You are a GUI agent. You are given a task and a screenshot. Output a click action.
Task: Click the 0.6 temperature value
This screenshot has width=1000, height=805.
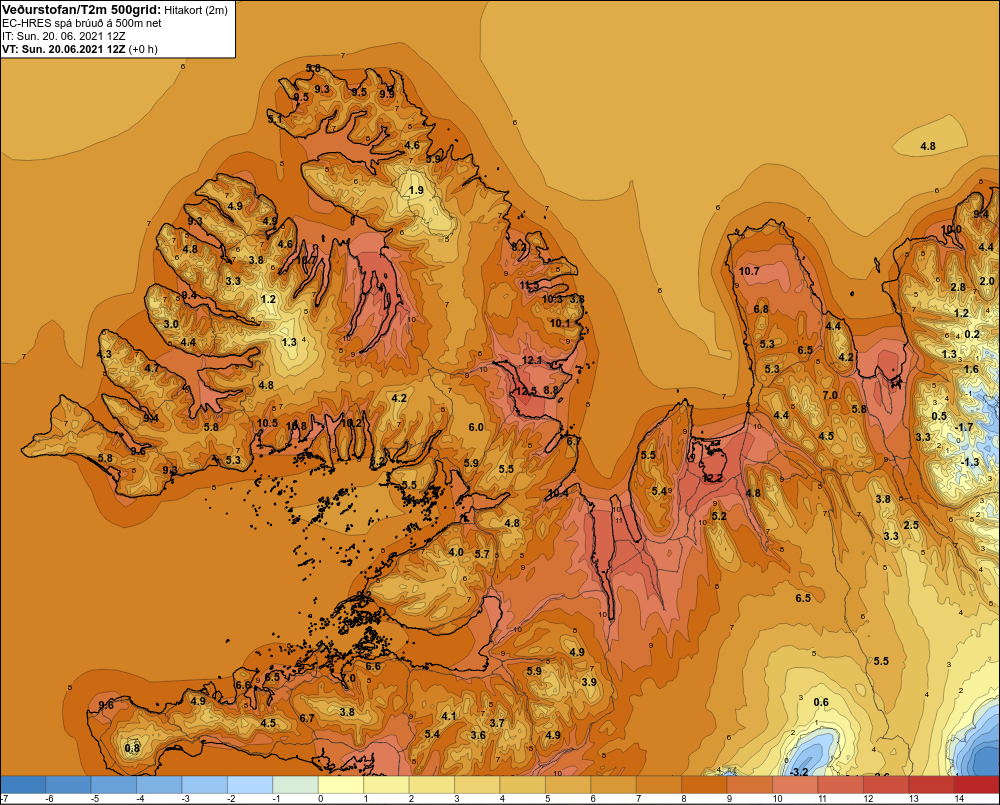coord(821,702)
